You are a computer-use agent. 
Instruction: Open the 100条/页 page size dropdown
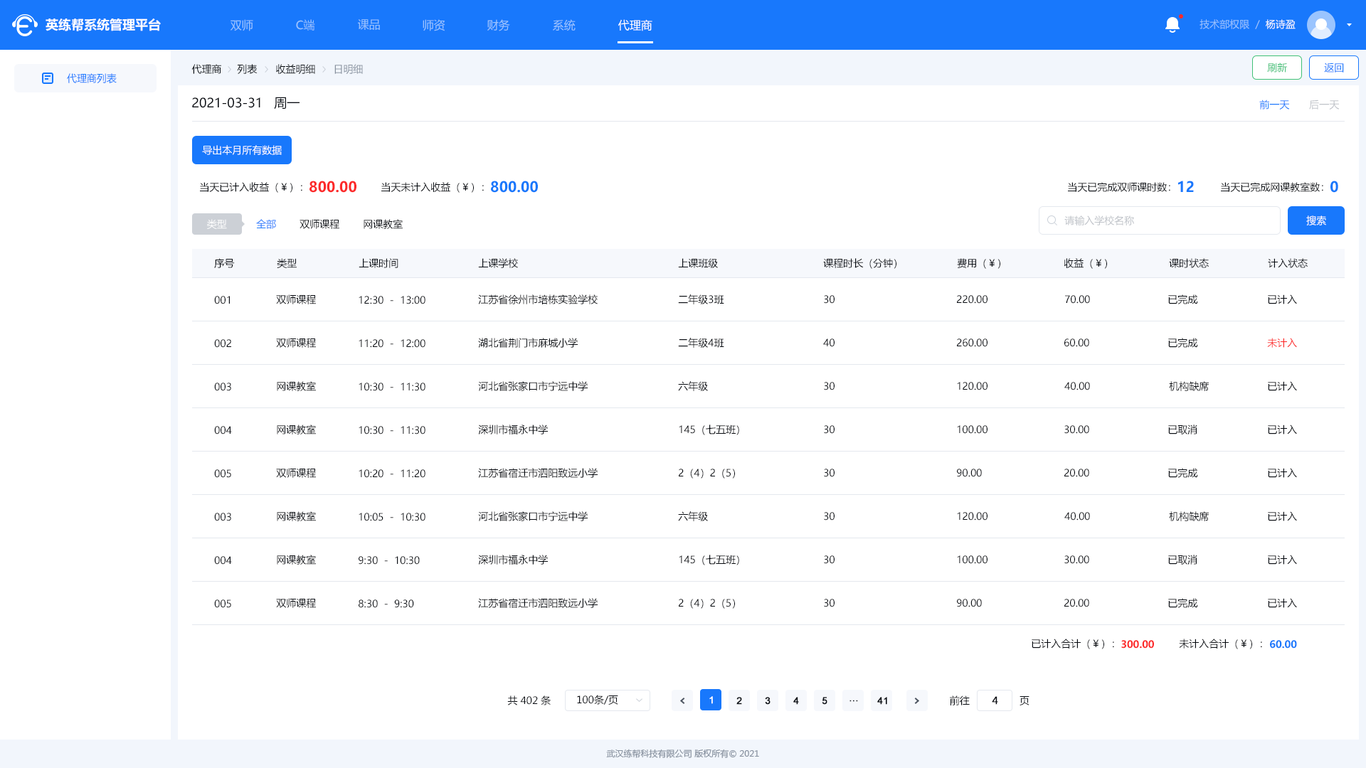coord(608,700)
